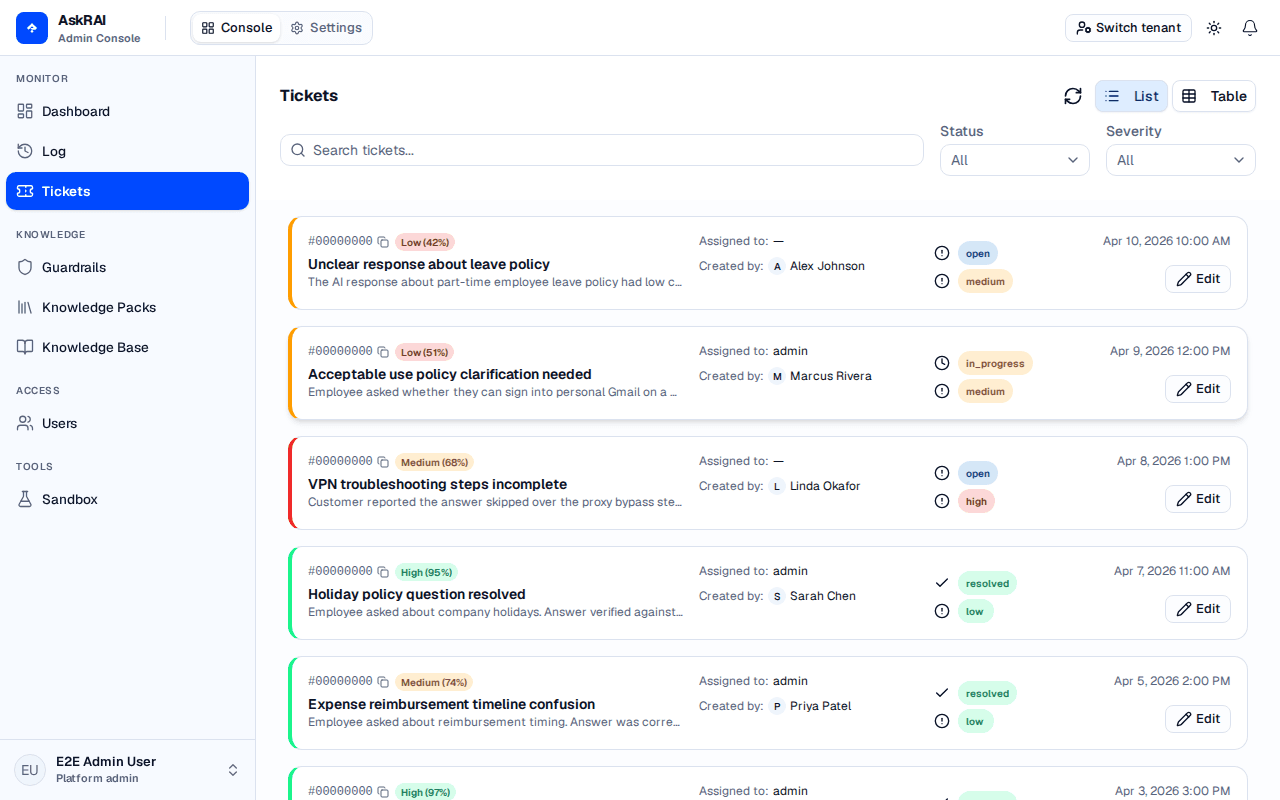This screenshot has width=1280, height=800.
Task: Click the in_progress status badge
Action: pyautogui.click(x=995, y=363)
